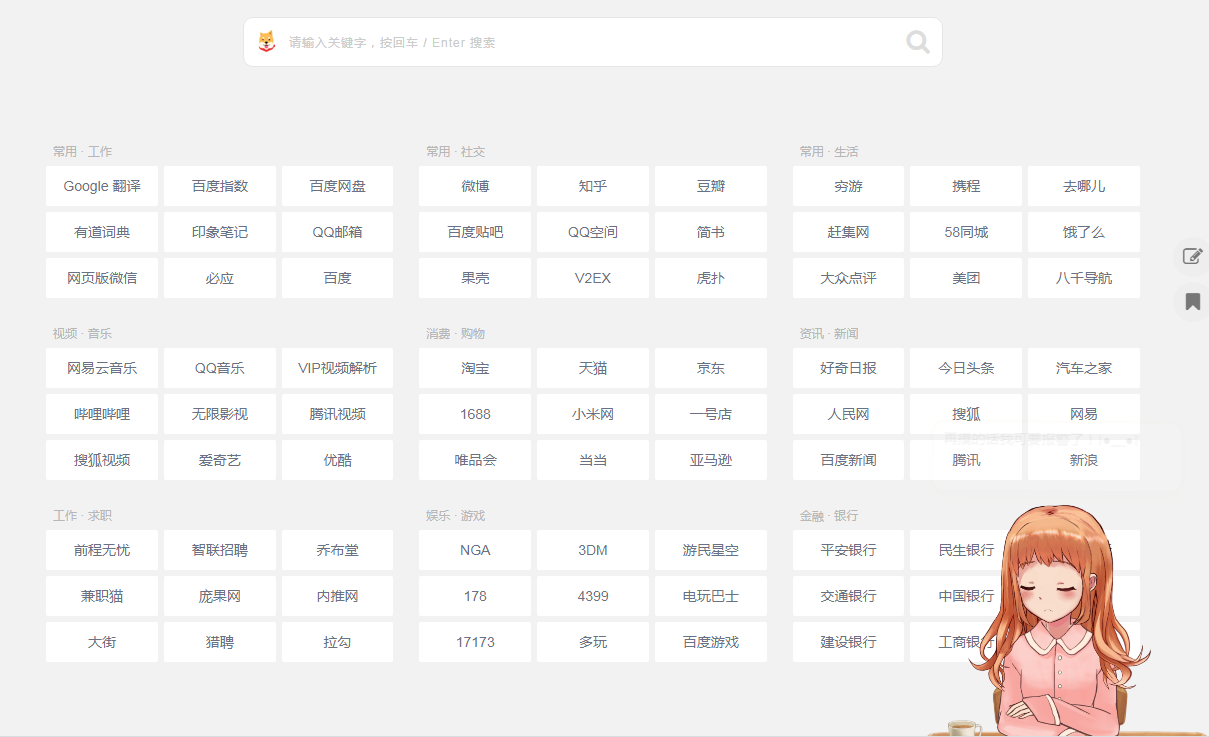Visit 平安银行
Image resolution: width=1209 pixels, height=737 pixels.
848,550
